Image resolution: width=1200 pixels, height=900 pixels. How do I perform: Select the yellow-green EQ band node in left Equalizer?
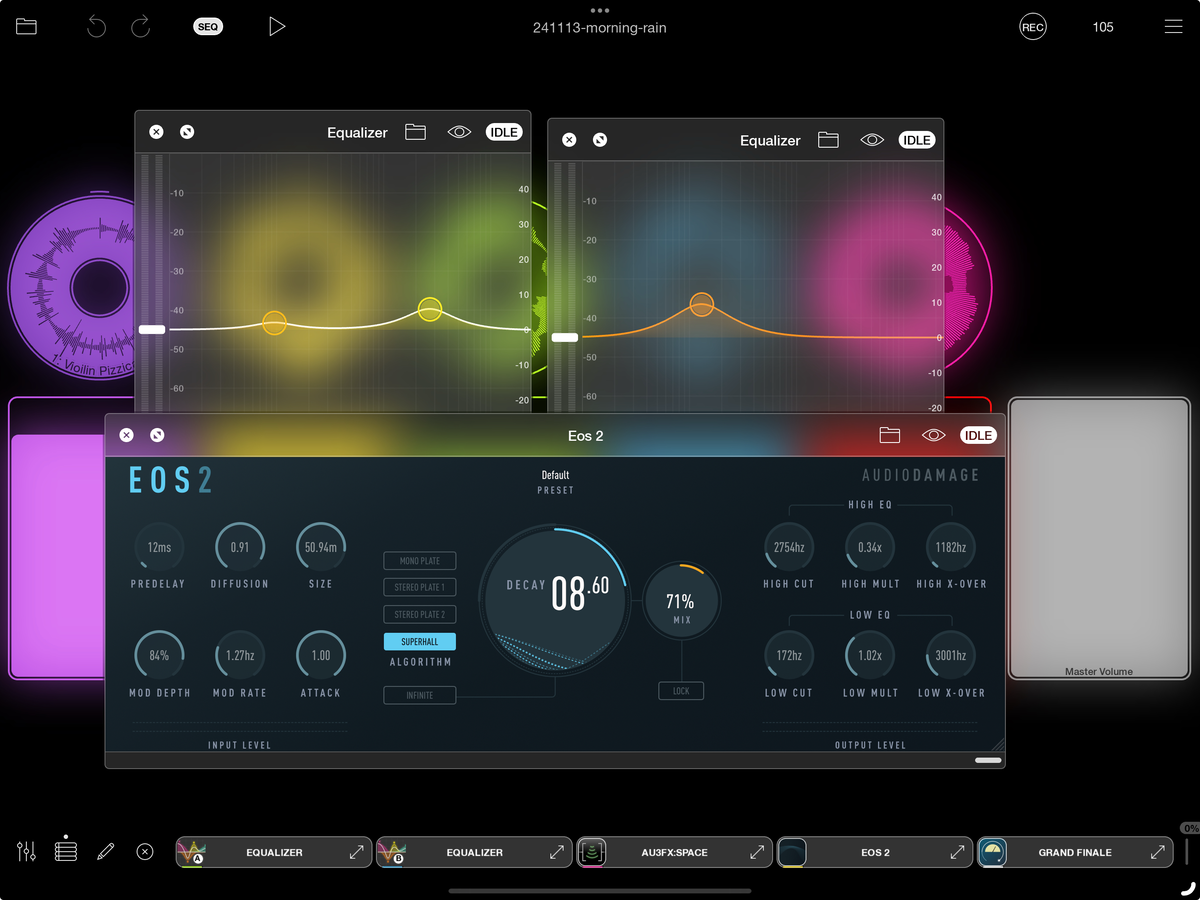pos(430,309)
